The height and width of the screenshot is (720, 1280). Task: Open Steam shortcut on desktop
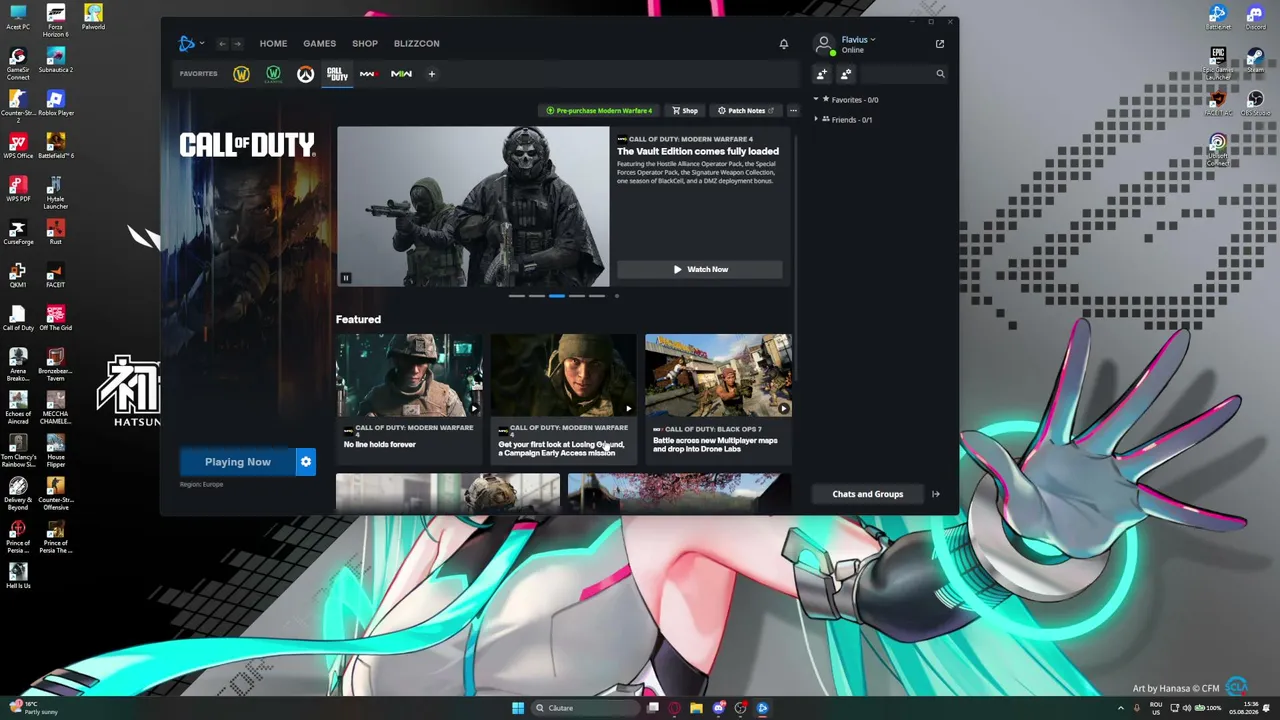[1255, 61]
